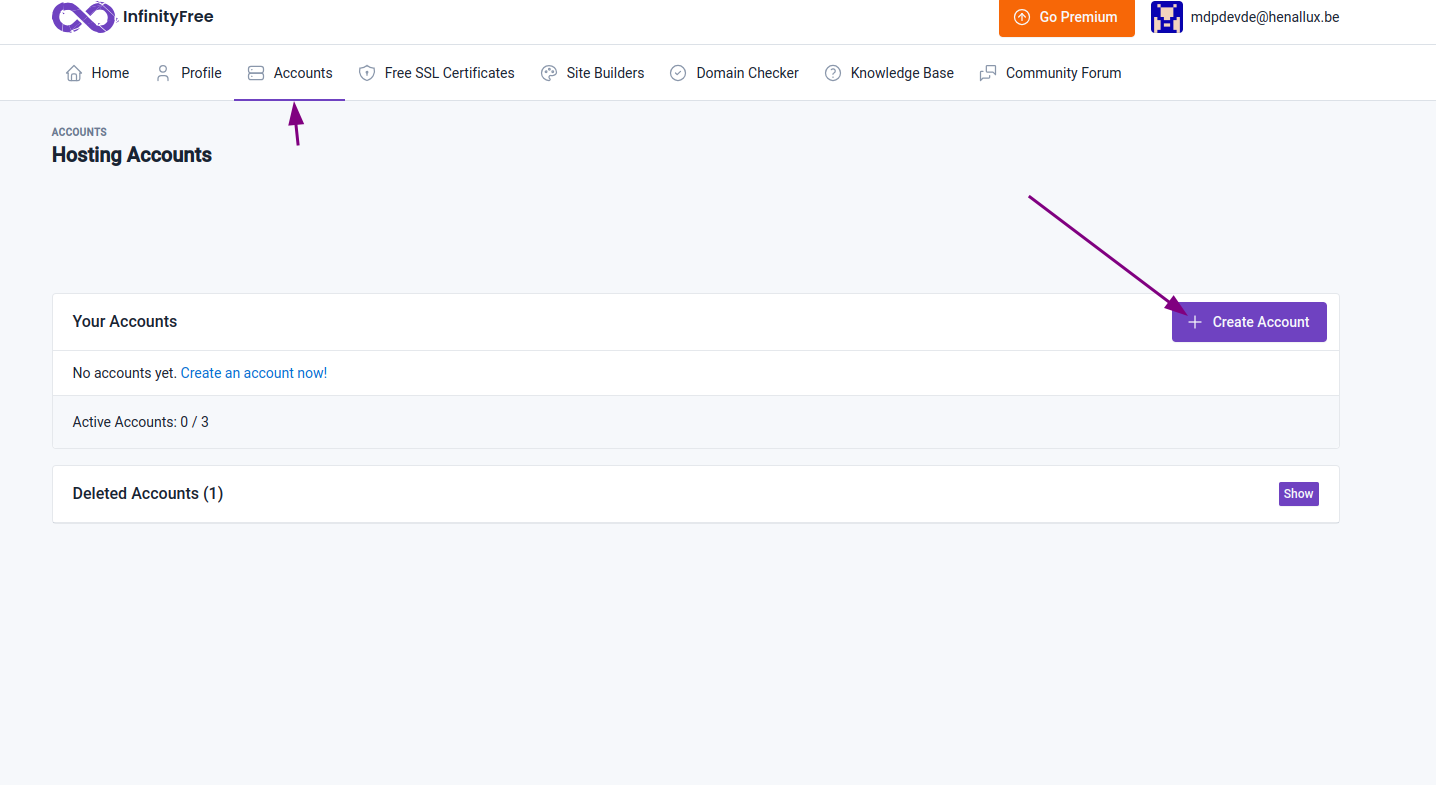Open Free SSL Certificates page
This screenshot has height=785, width=1436.
pyautogui.click(x=449, y=73)
